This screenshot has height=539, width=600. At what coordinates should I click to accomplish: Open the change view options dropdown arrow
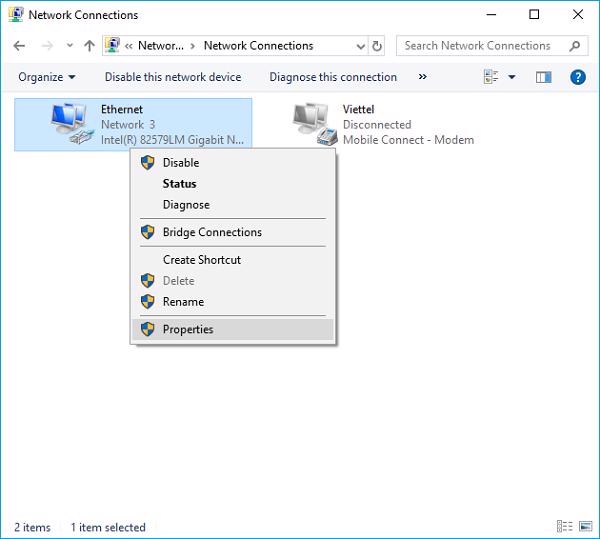[x=512, y=77]
